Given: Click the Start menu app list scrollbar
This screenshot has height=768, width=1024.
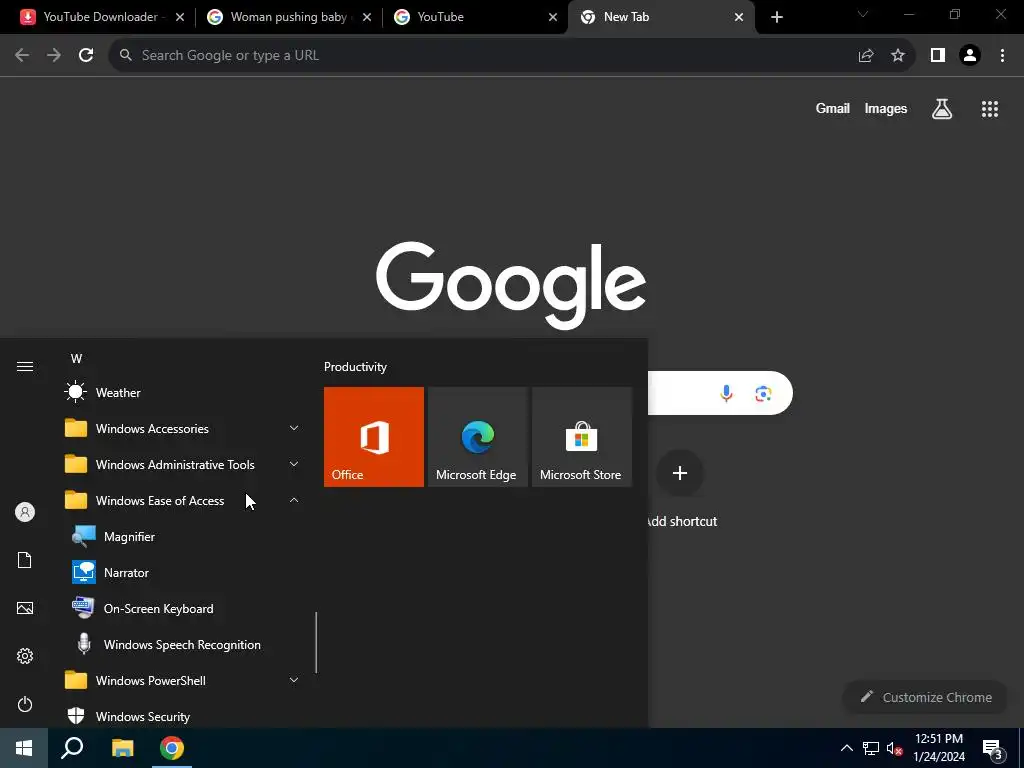Looking at the screenshot, I should coord(316,643).
